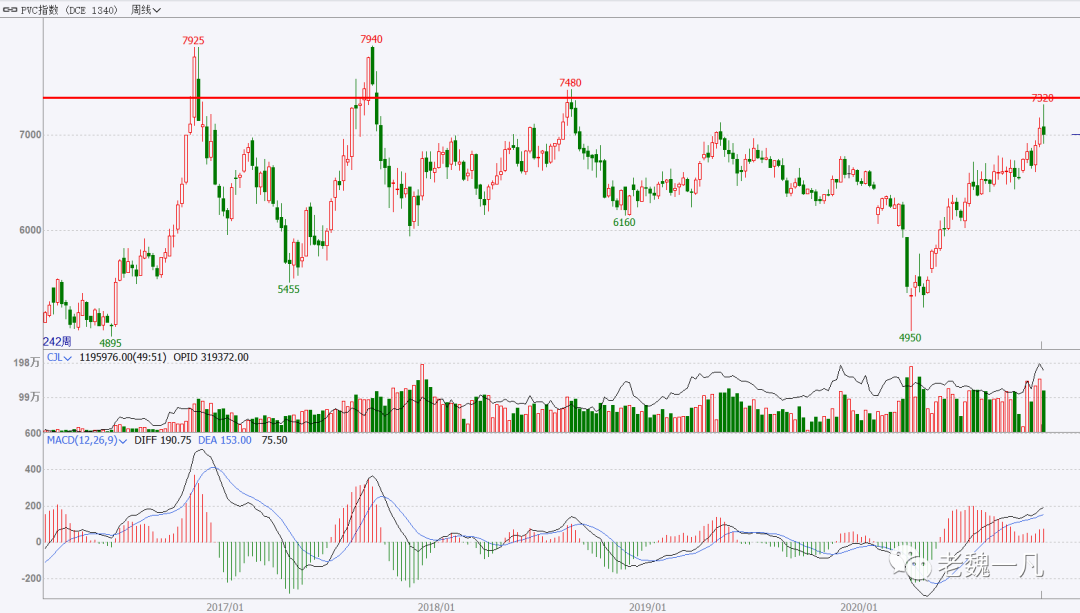This screenshot has width=1080, height=613.
Task: Click the 99万 volume axis label
Action: click(30, 397)
